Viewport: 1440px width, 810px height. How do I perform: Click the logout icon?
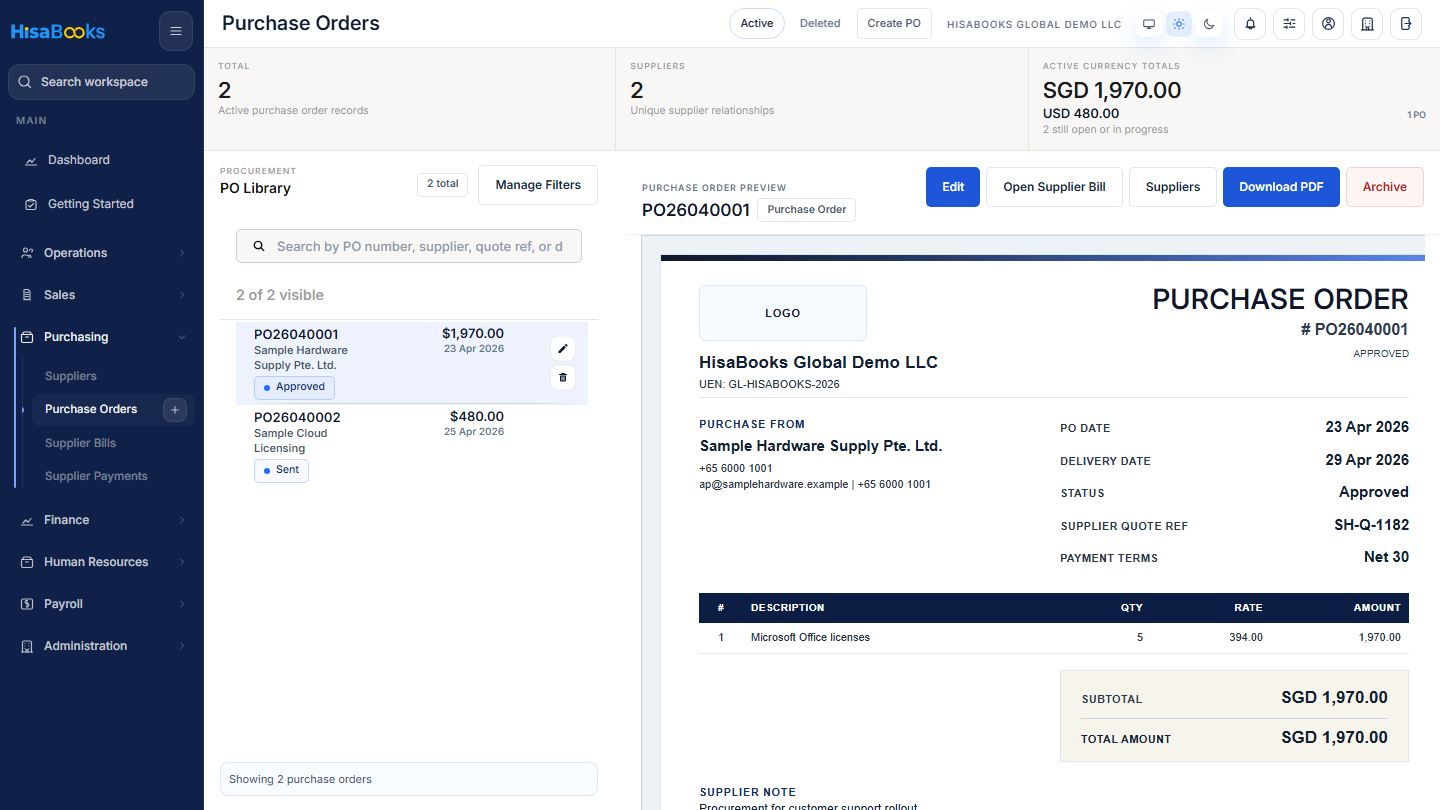[x=1406, y=24]
